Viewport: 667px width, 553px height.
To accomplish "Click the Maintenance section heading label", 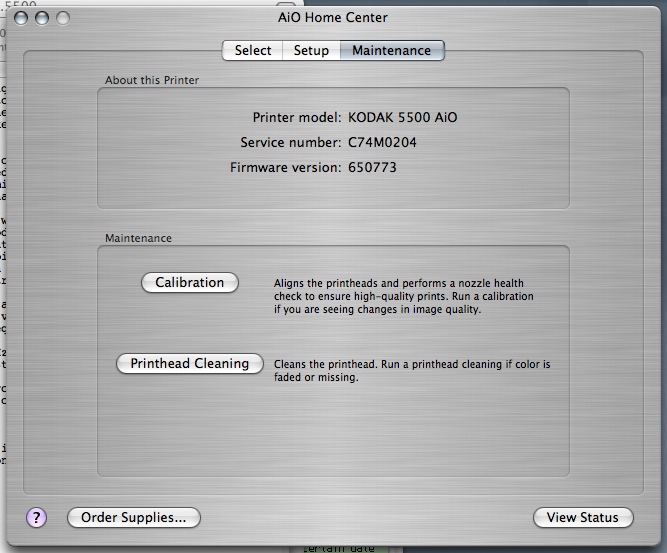I will click(138, 238).
